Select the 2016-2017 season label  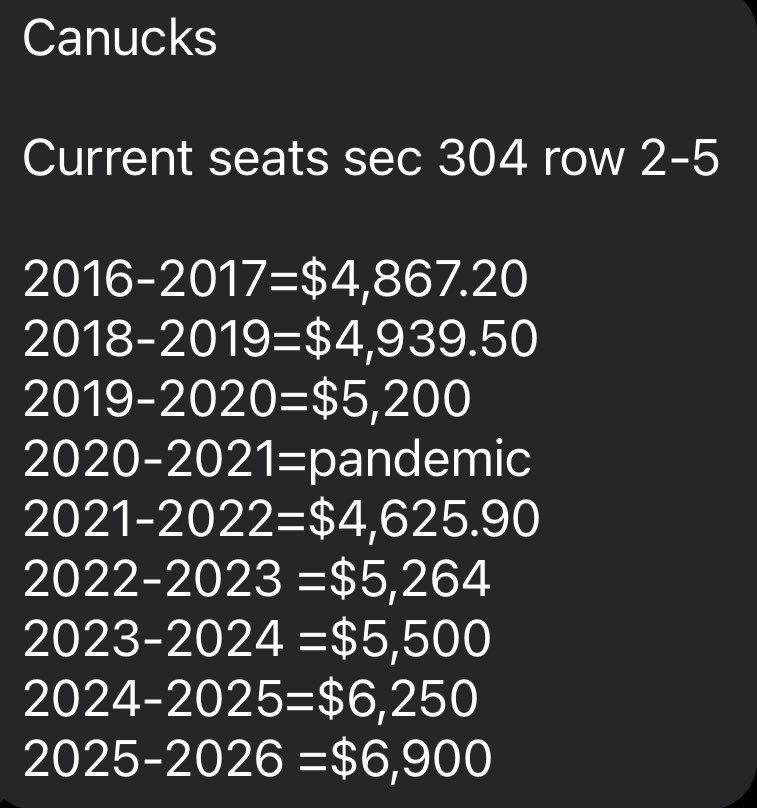point(145,279)
